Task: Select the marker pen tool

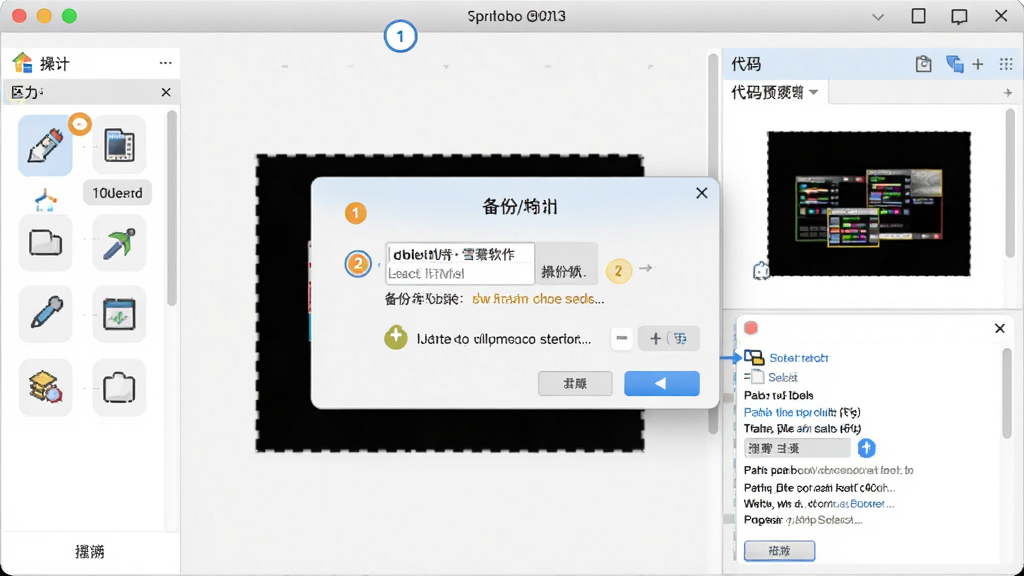Action: pyautogui.click(x=45, y=146)
